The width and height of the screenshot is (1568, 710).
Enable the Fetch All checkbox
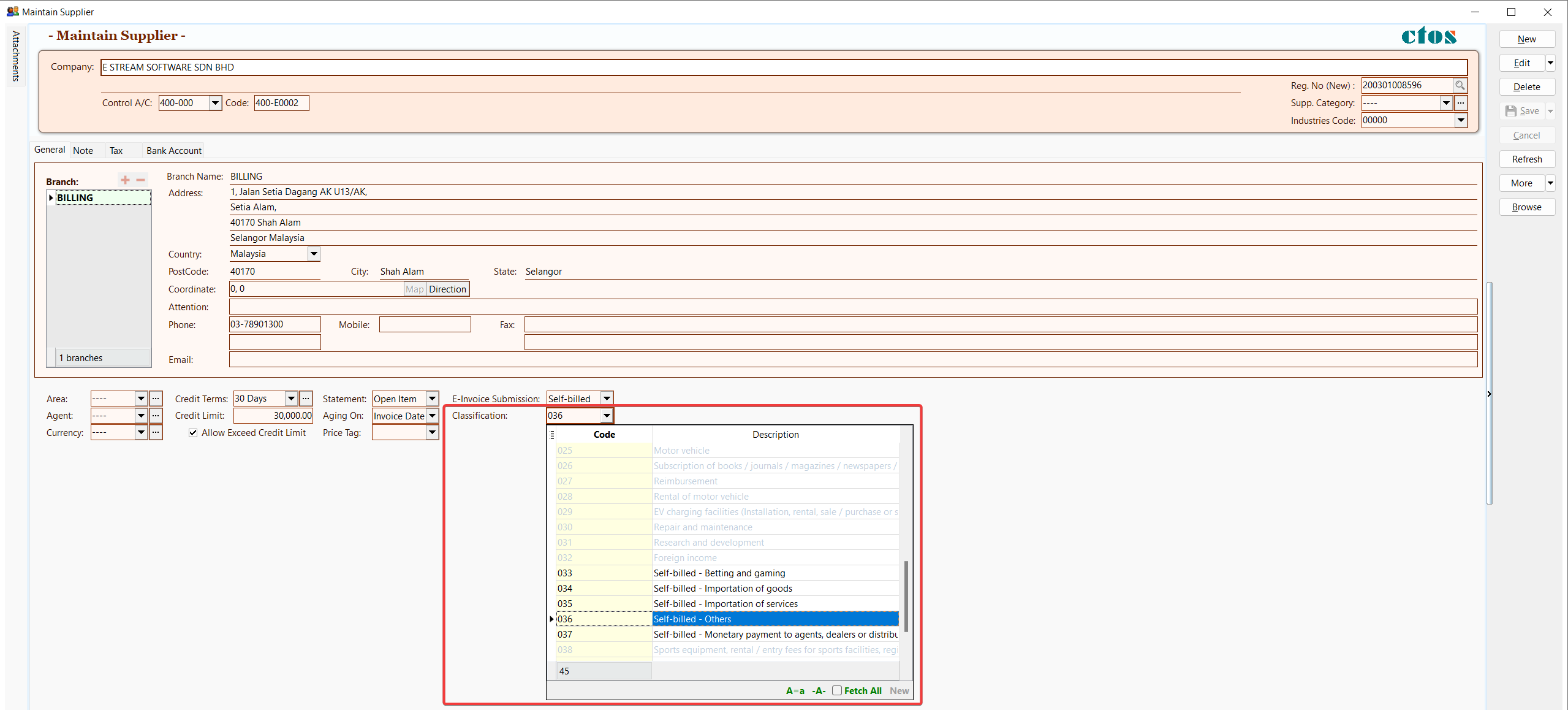[836, 690]
